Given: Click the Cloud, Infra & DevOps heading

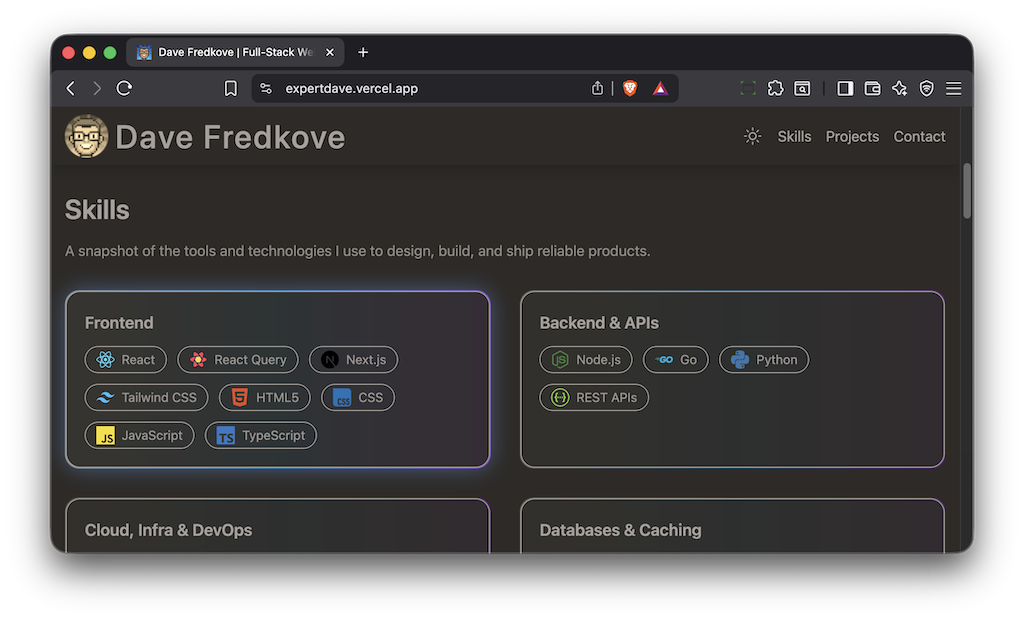Looking at the screenshot, I should pos(168,530).
